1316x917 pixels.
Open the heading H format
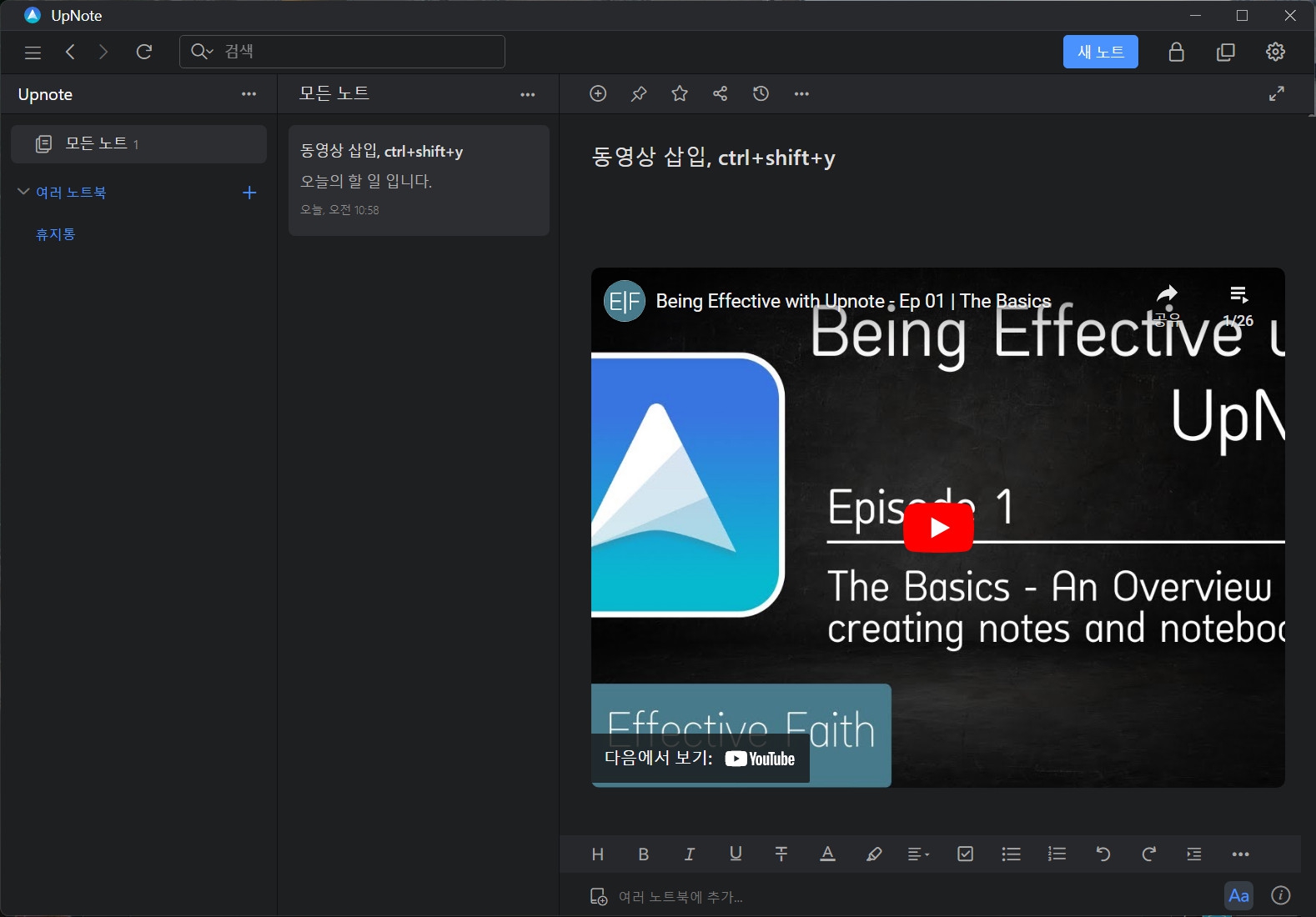point(597,854)
